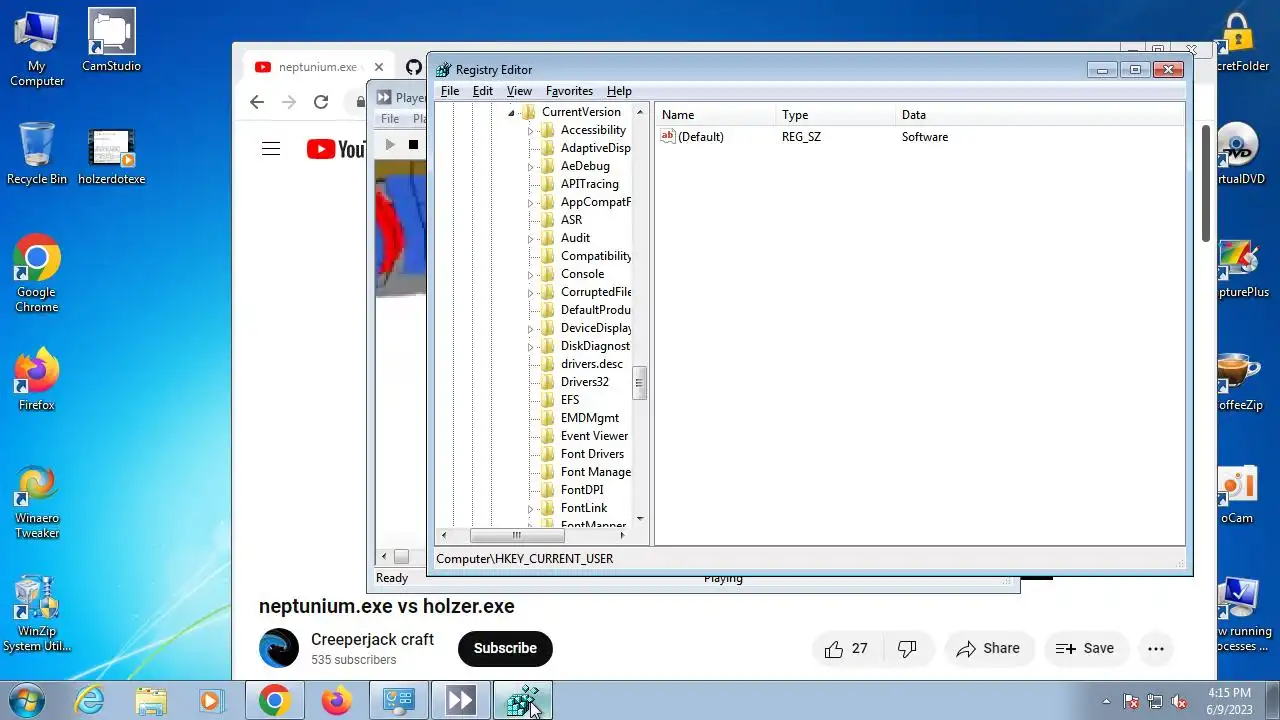Screen dimensions: 1280x720
Task: Open the oCam desktop shortcut
Action: 1237,496
